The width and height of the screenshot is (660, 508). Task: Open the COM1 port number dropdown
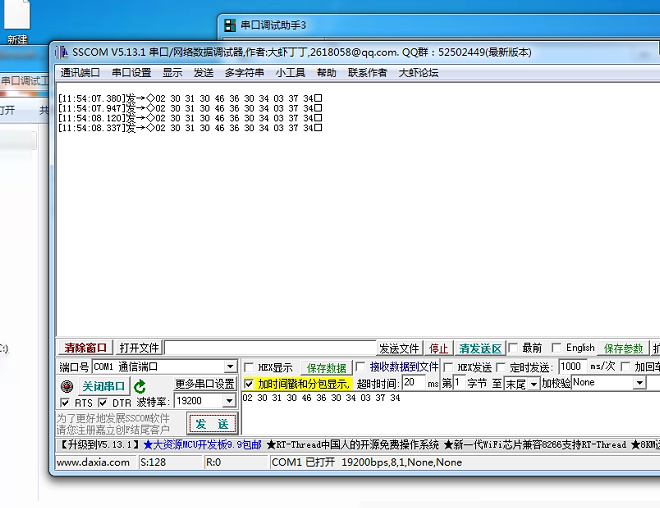230,367
